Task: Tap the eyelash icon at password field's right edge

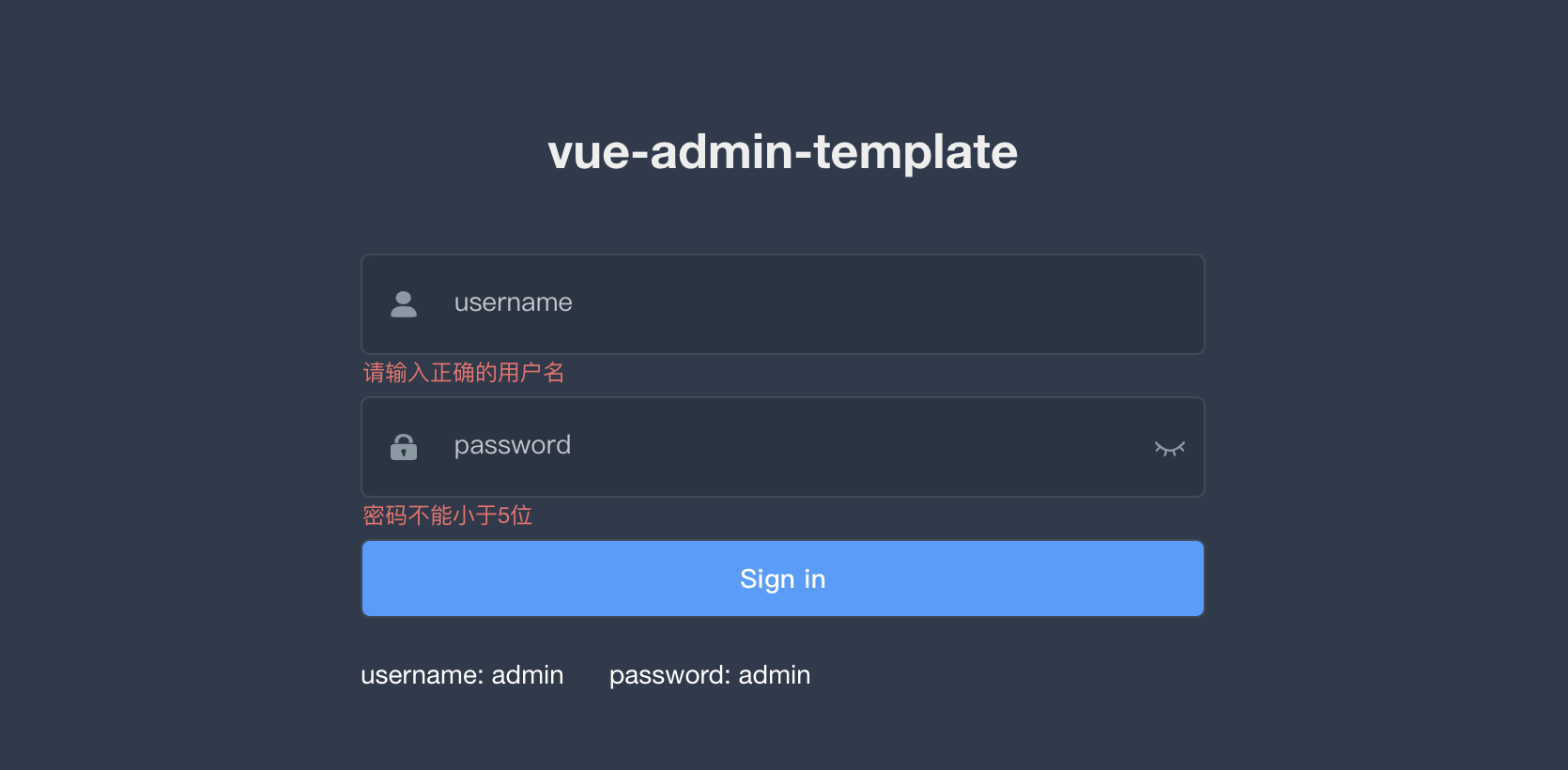Action: [1170, 448]
